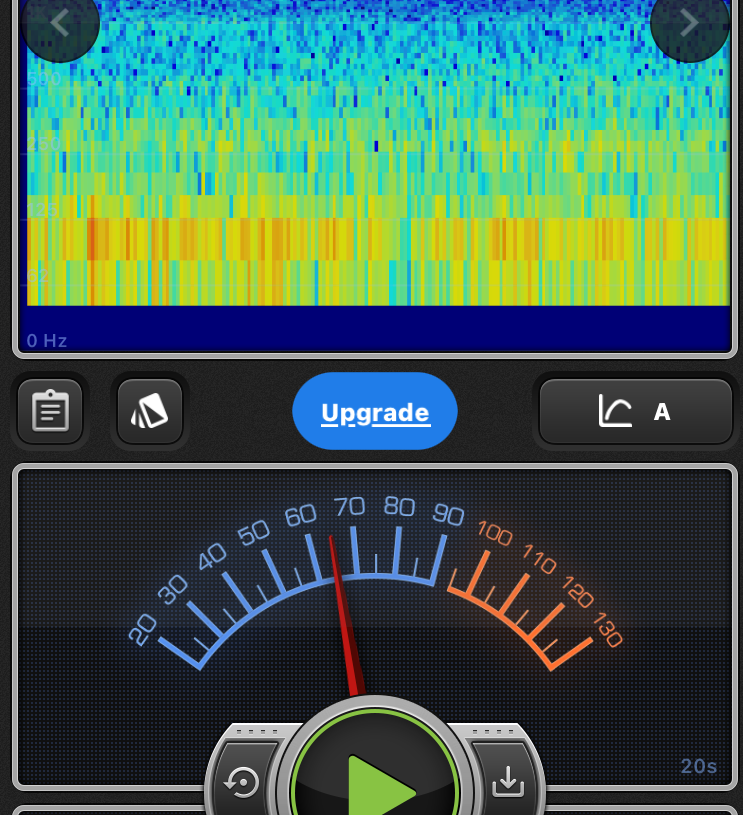Screen dimensions: 743x815
Task: Click the red needle on the gauge
Action: (x=343, y=612)
